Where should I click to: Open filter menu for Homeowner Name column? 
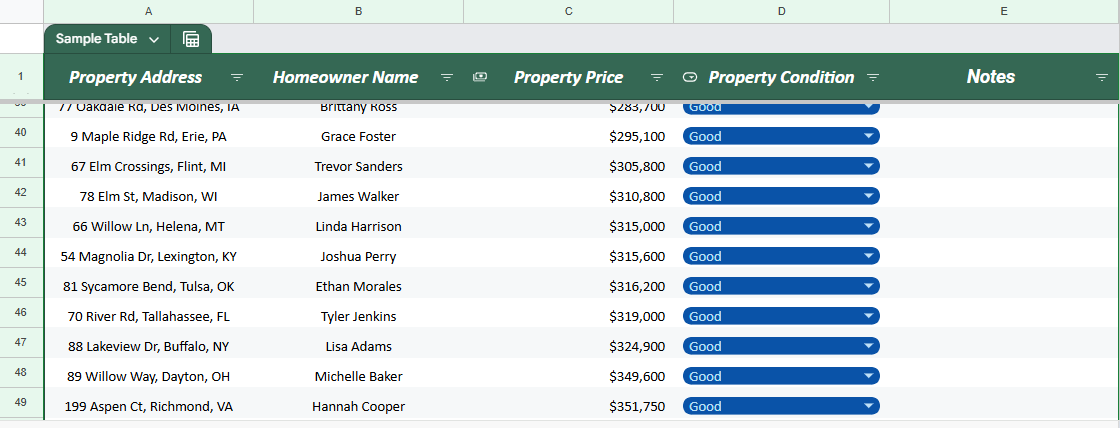[x=447, y=77]
